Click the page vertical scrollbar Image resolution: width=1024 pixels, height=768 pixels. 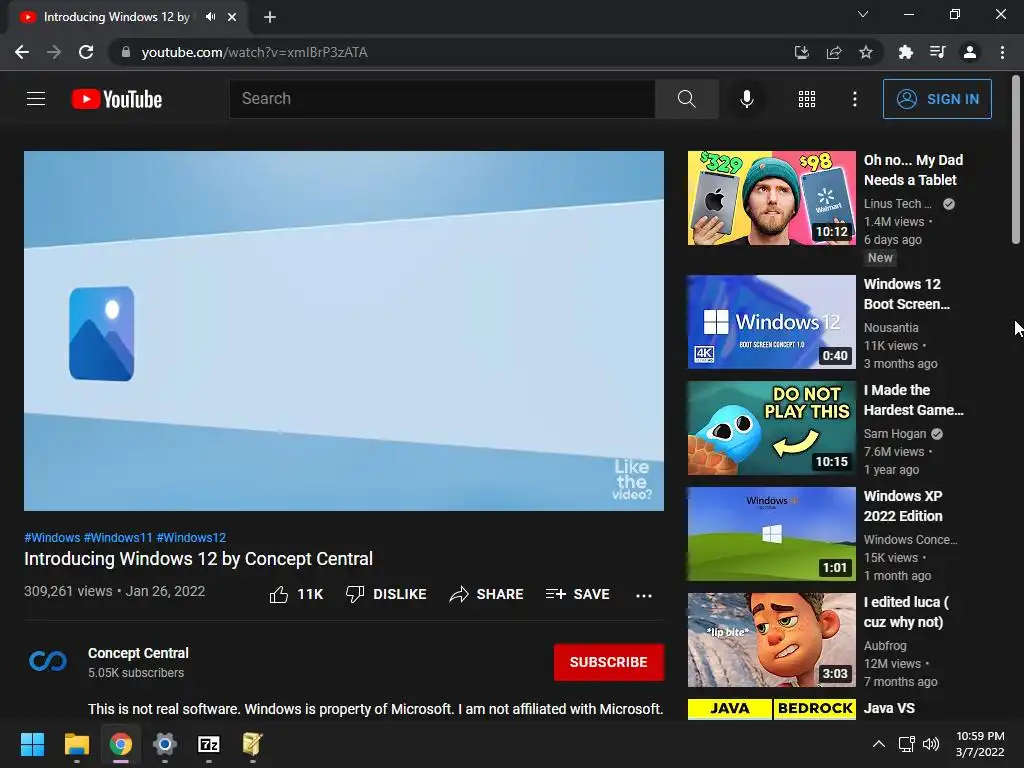pyautogui.click(x=1016, y=160)
